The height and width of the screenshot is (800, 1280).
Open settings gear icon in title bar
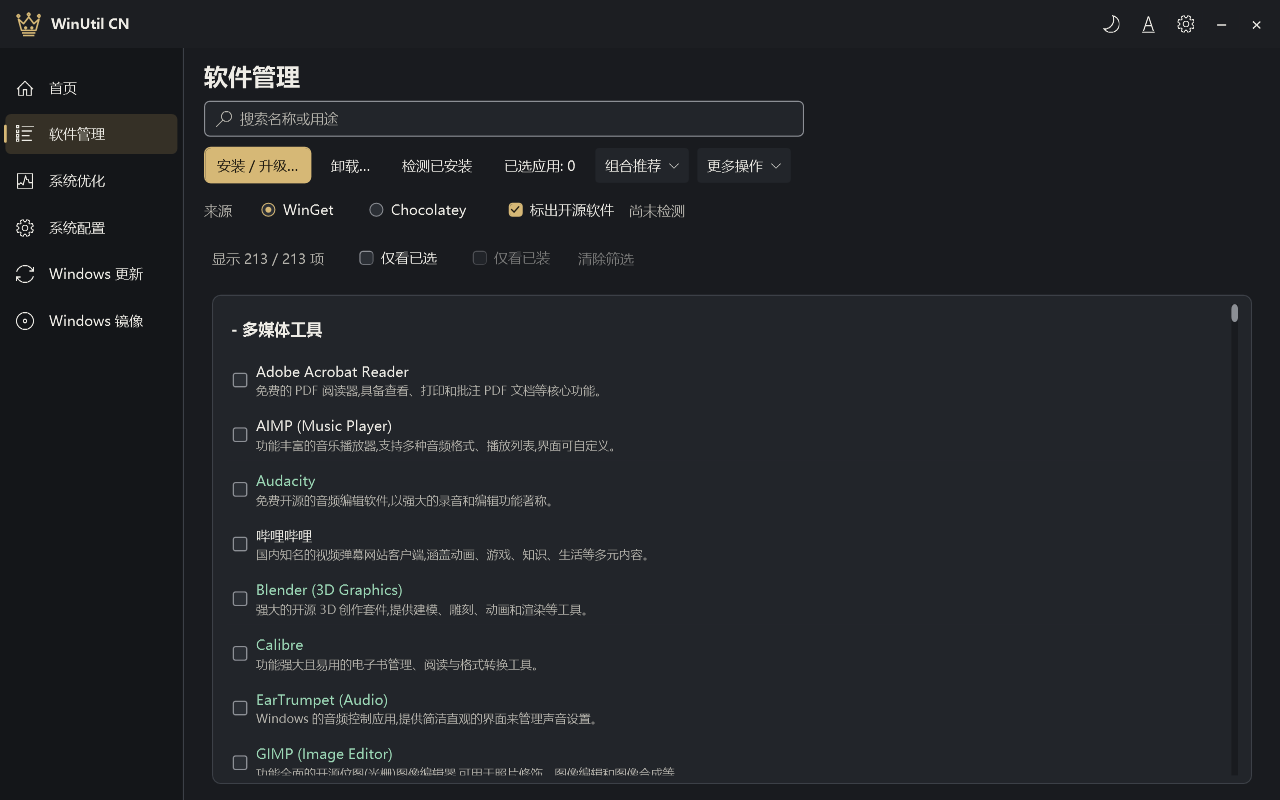(x=1185, y=24)
